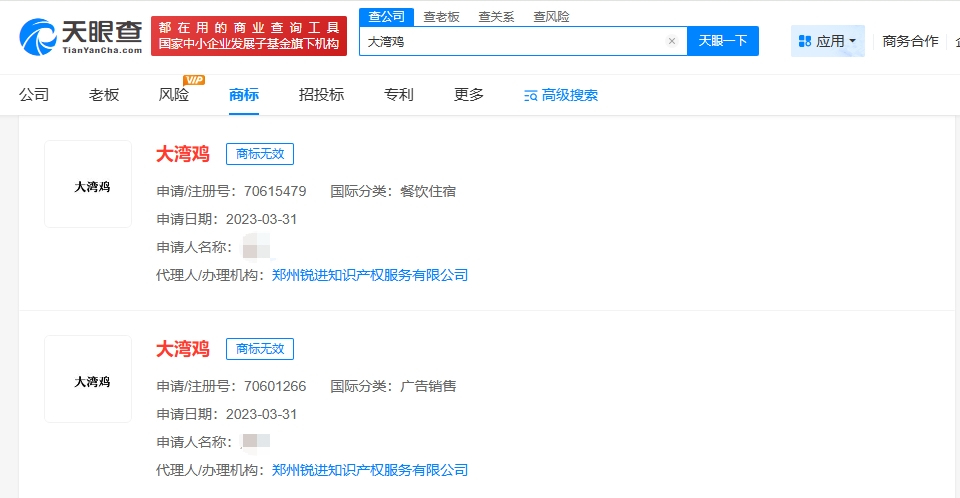Click the TianYanCha logo
This screenshot has width=960, height=498.
(x=80, y=37)
